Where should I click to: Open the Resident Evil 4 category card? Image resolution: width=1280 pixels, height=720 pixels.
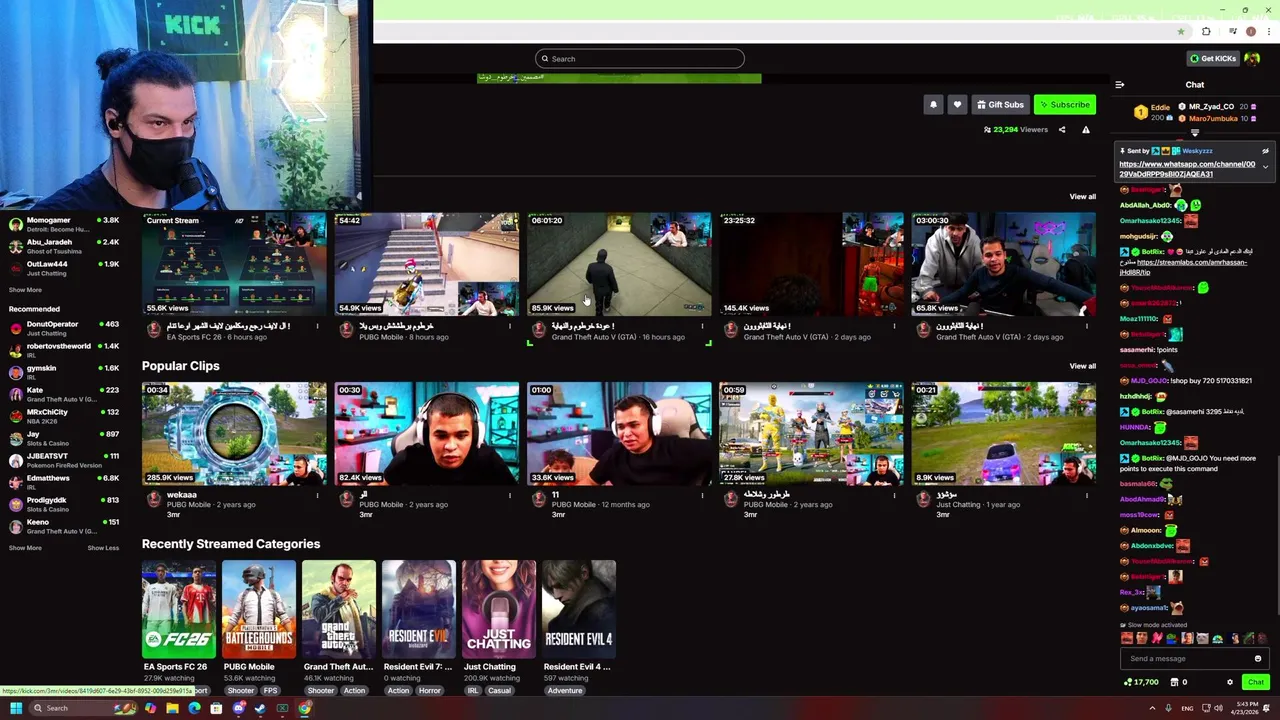click(x=579, y=608)
